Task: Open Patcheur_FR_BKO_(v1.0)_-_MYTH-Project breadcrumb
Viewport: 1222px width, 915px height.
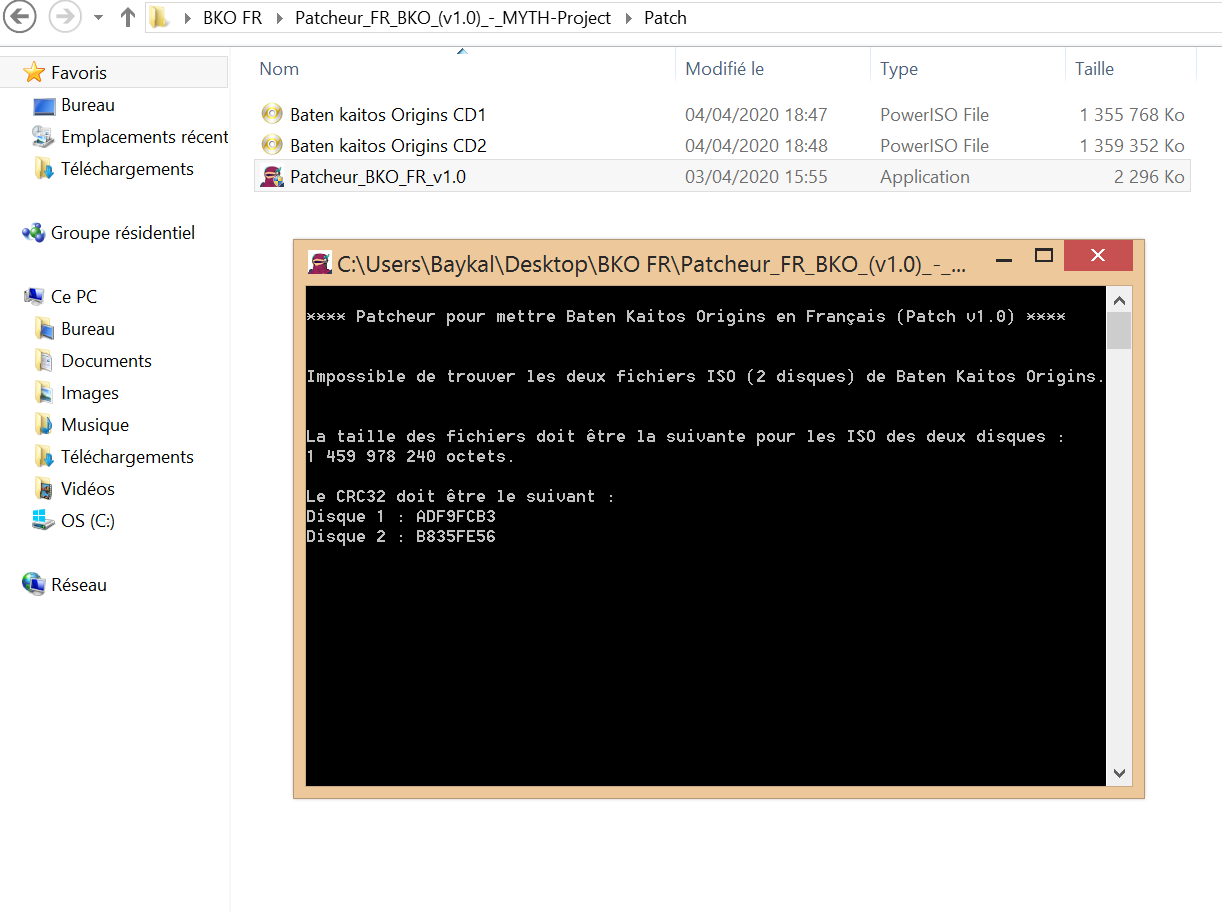Action: 453,18
